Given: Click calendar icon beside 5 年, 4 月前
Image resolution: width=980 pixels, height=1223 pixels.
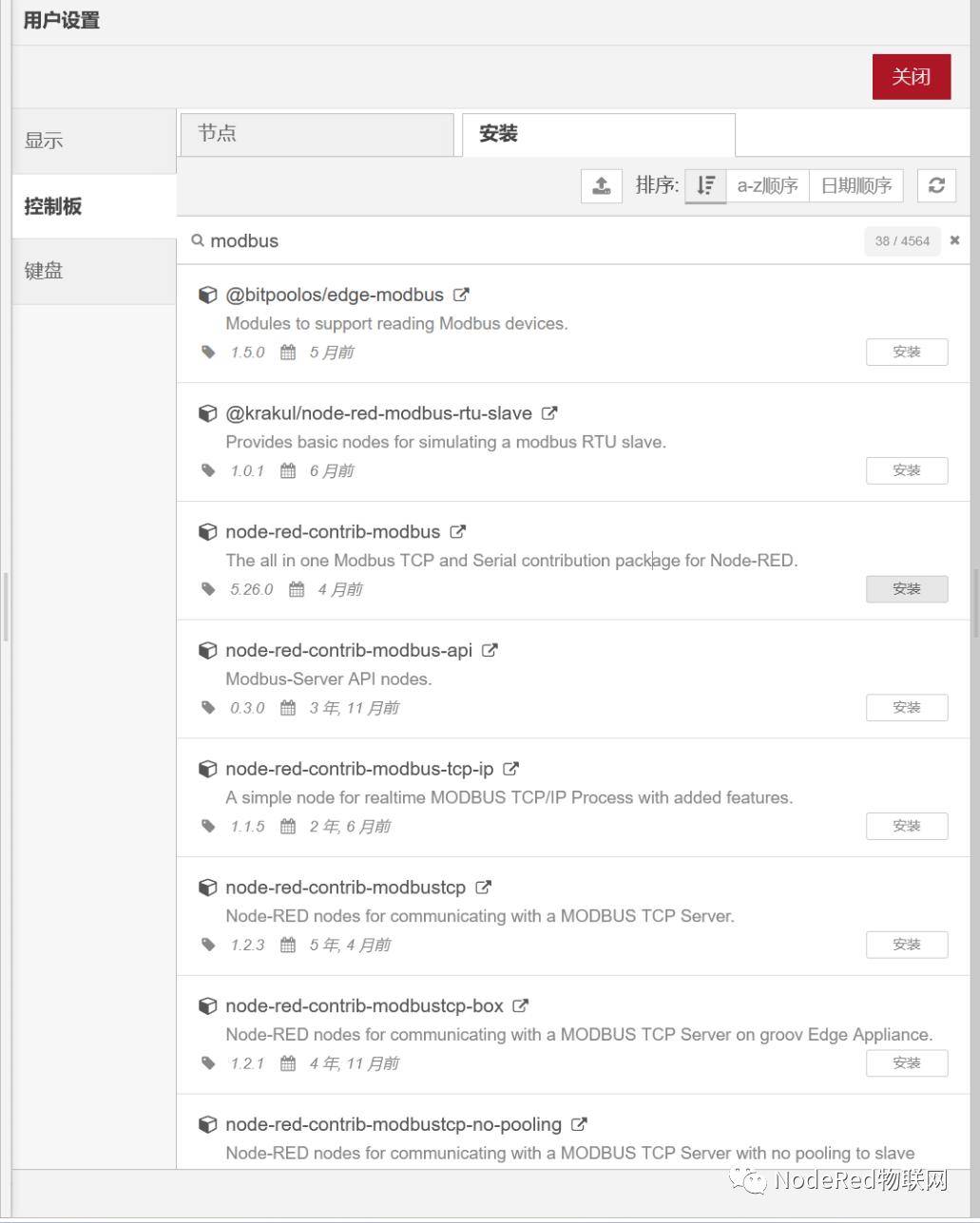Looking at the screenshot, I should click(x=288, y=945).
